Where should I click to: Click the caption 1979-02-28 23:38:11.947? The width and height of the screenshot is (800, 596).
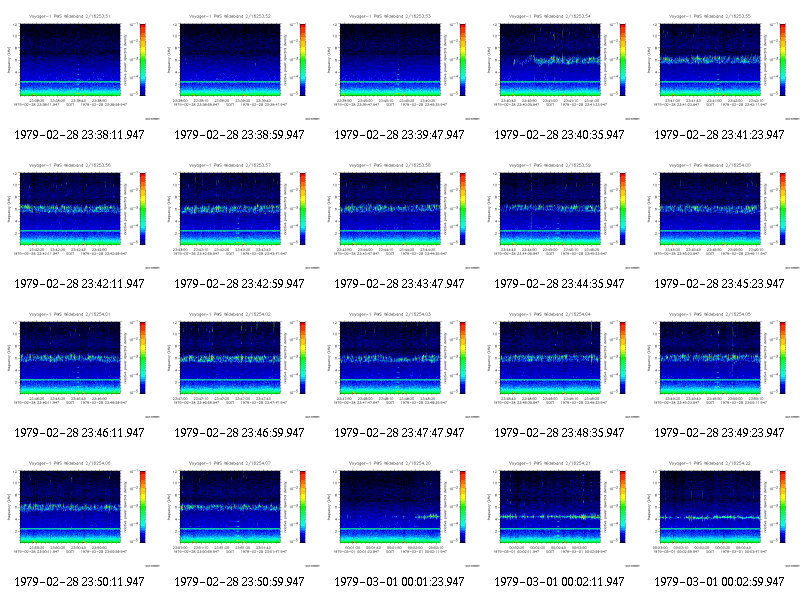tap(79, 135)
